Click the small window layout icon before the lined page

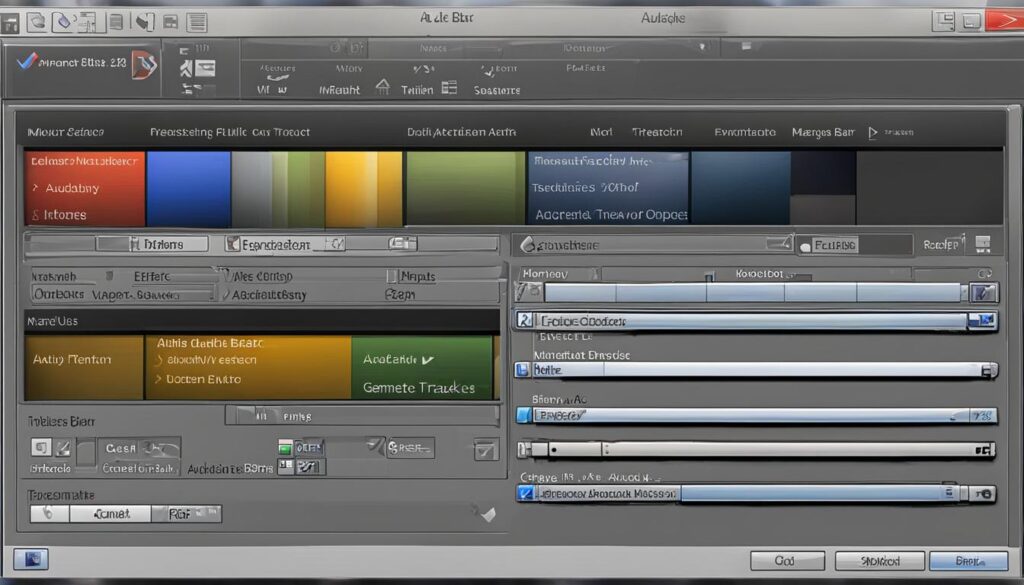pos(170,23)
